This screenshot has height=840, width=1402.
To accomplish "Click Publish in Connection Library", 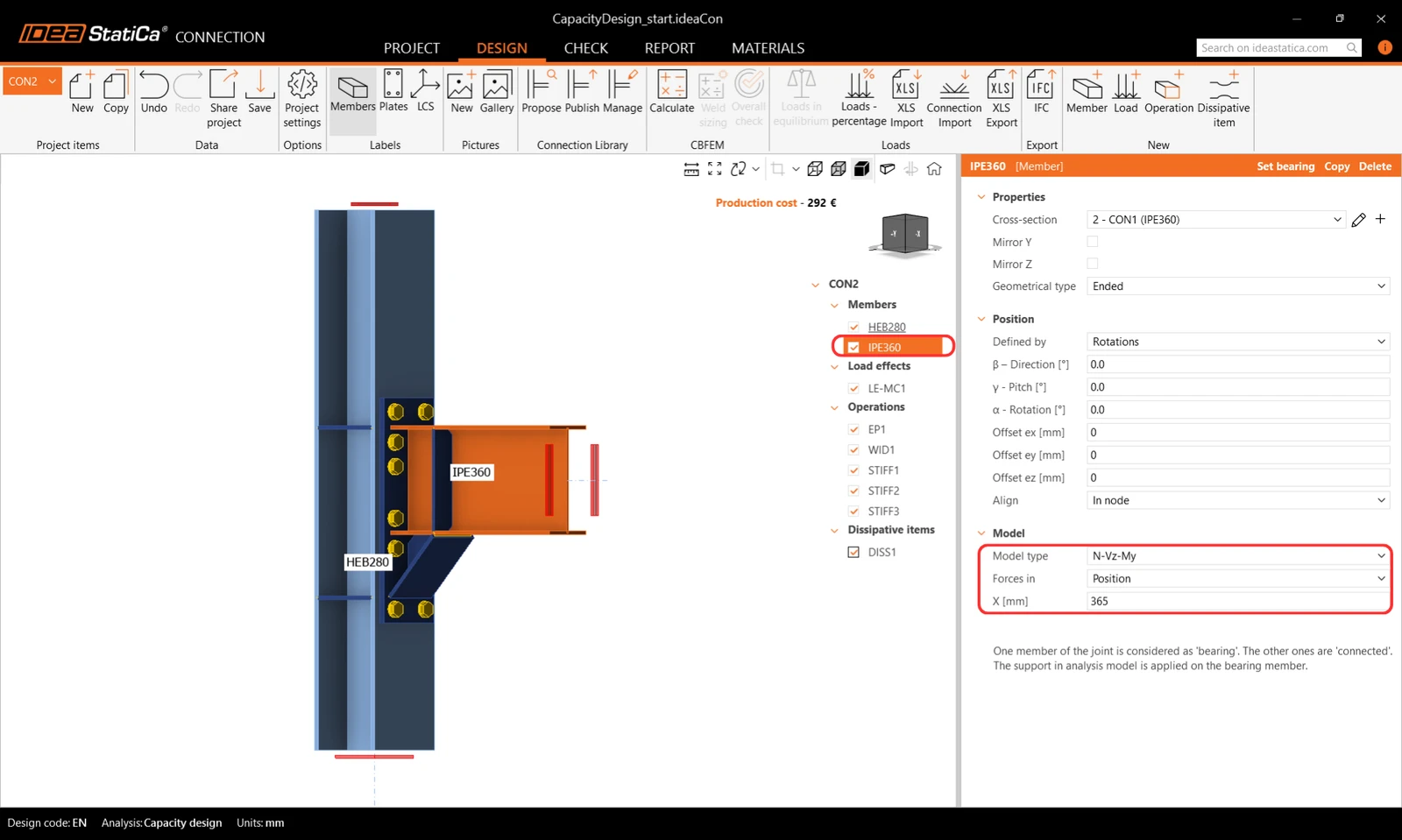I will point(582,92).
